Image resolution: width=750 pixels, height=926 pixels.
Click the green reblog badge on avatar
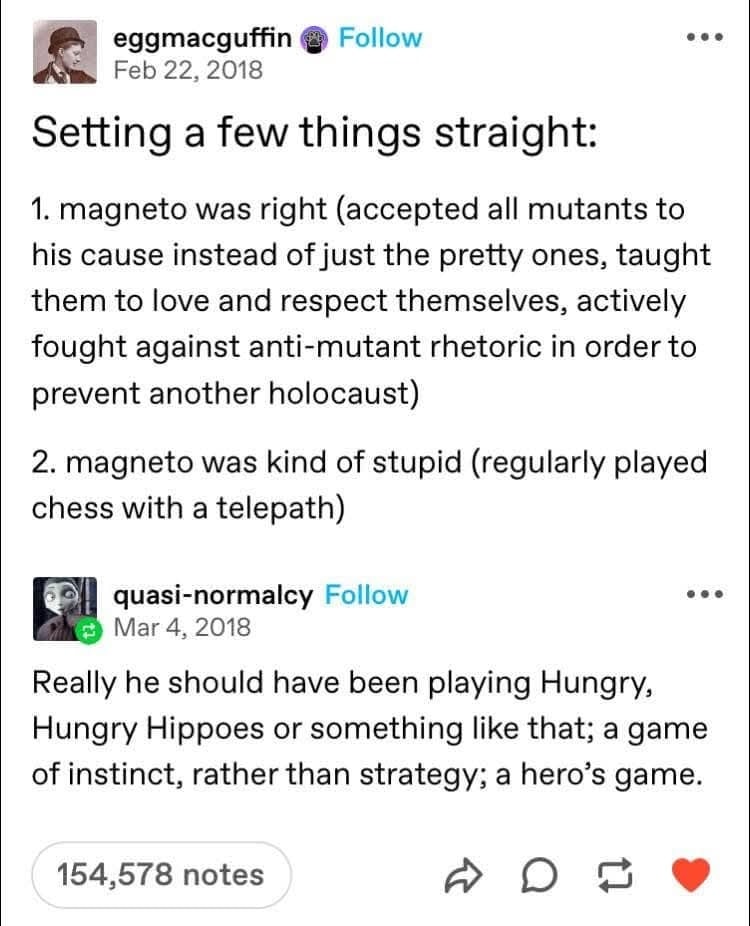(x=89, y=632)
